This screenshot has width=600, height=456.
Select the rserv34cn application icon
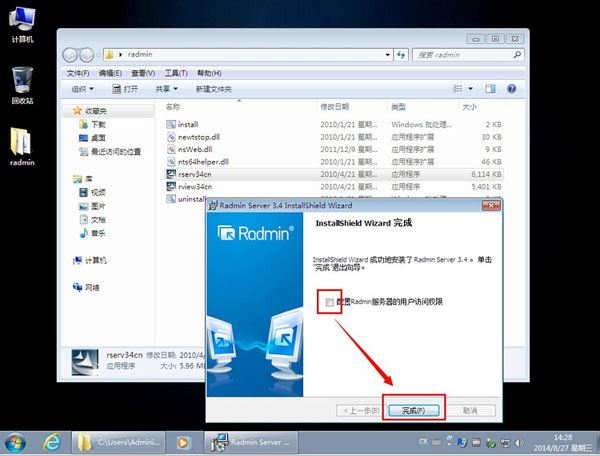[171, 174]
